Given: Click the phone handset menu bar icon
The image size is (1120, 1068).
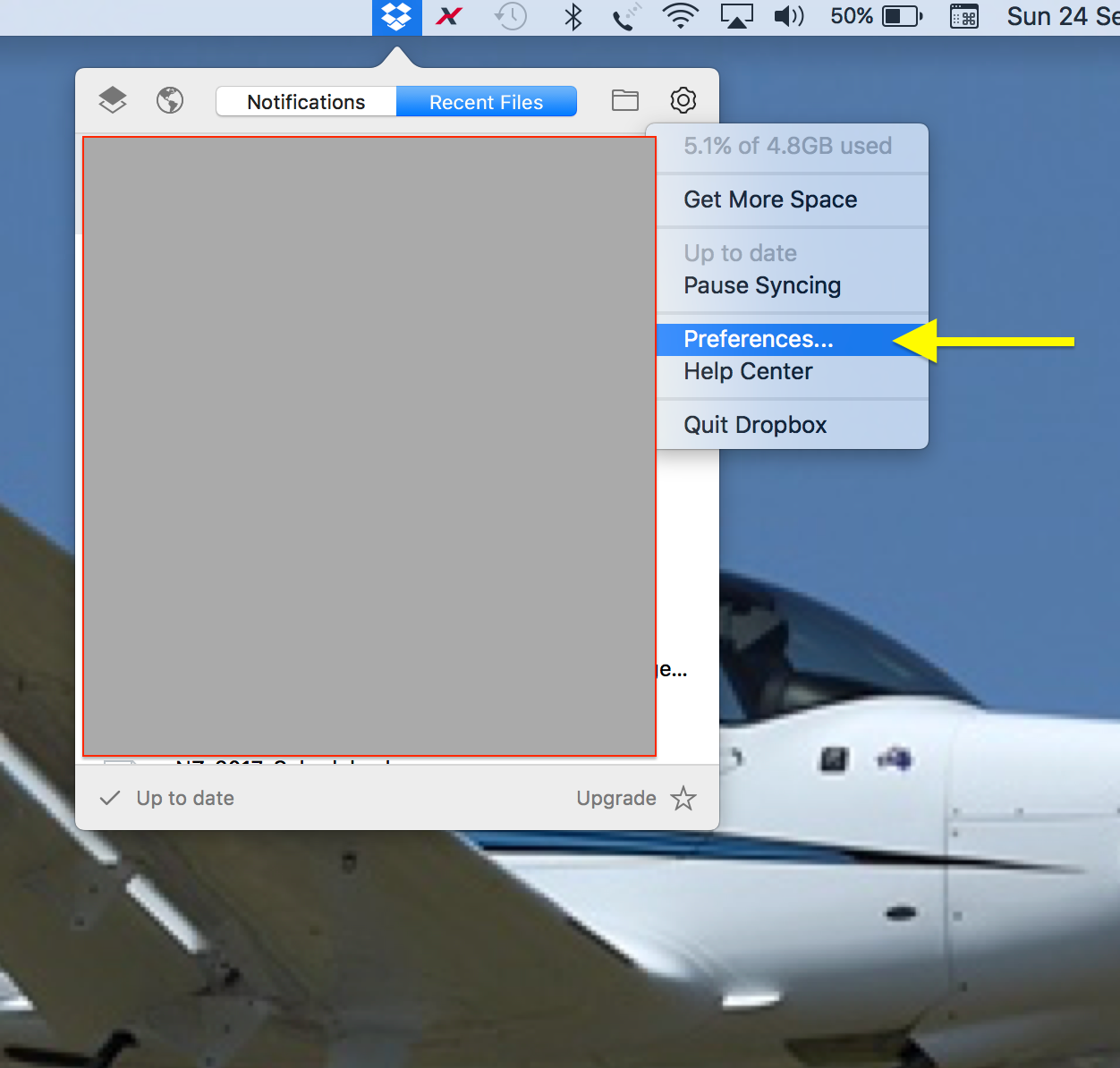Looking at the screenshot, I should tap(627, 16).
